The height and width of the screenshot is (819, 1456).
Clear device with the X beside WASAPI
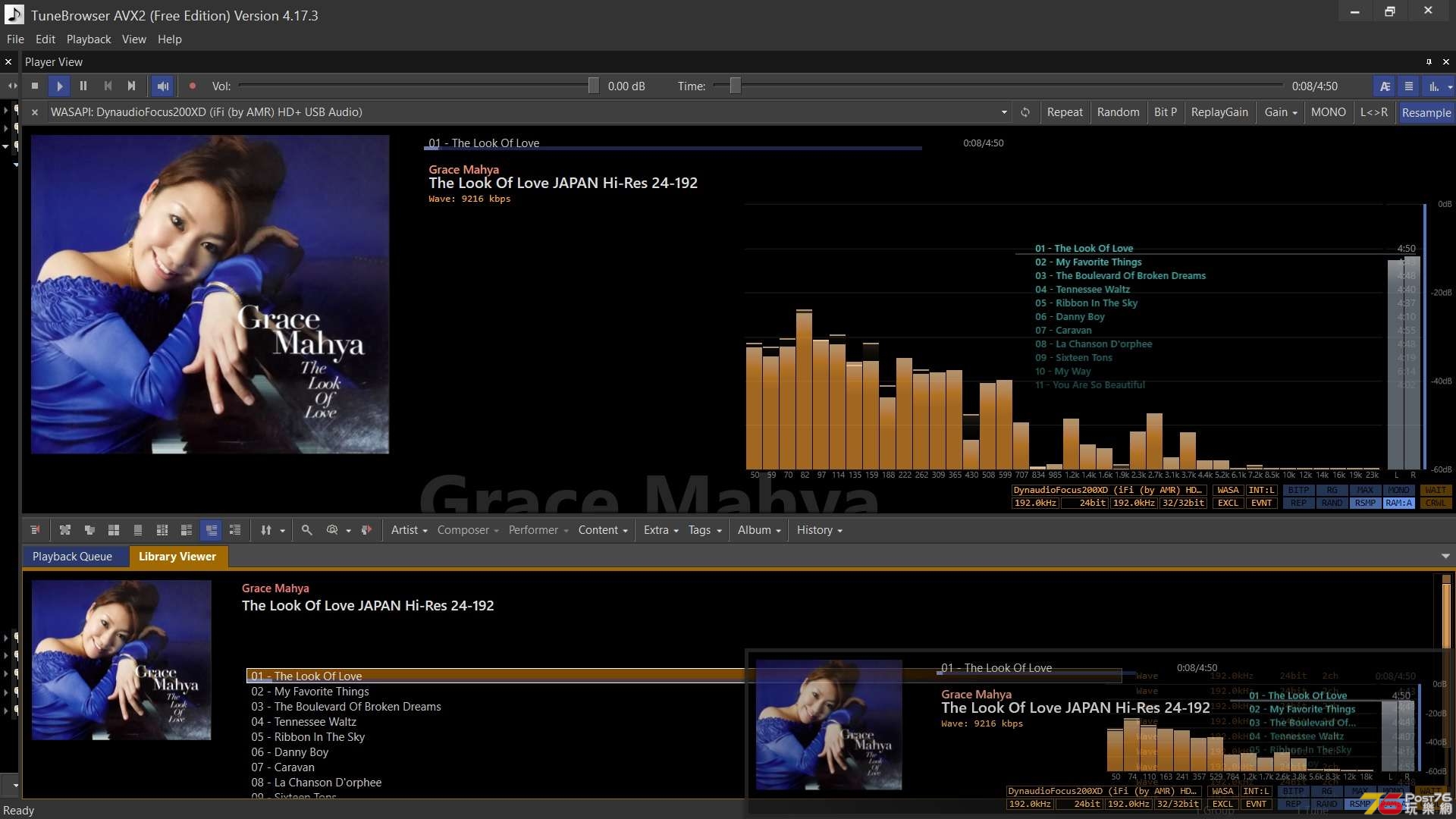[x=34, y=112]
